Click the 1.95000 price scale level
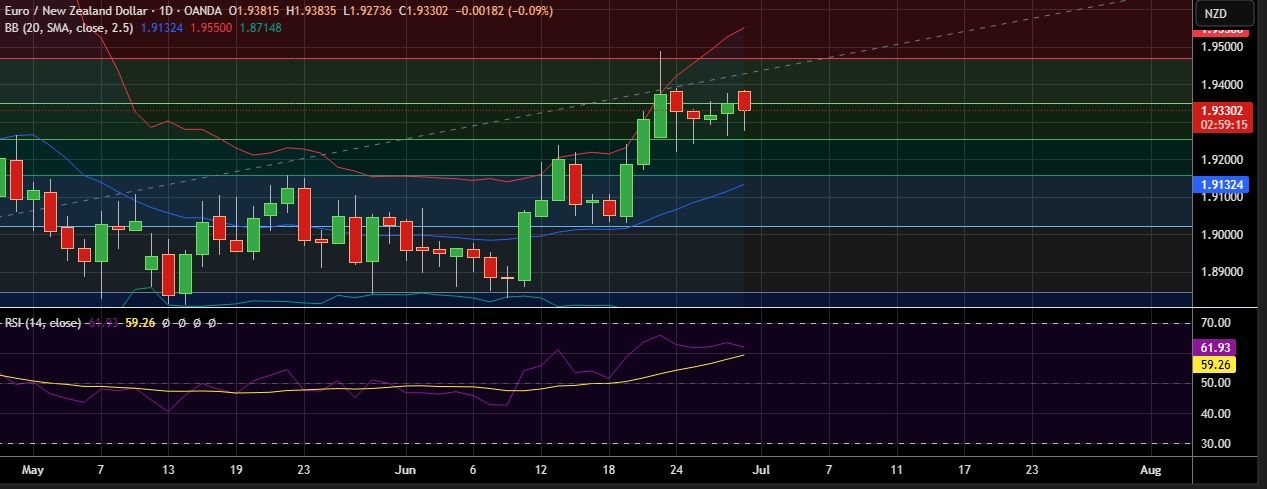 tap(1222, 47)
